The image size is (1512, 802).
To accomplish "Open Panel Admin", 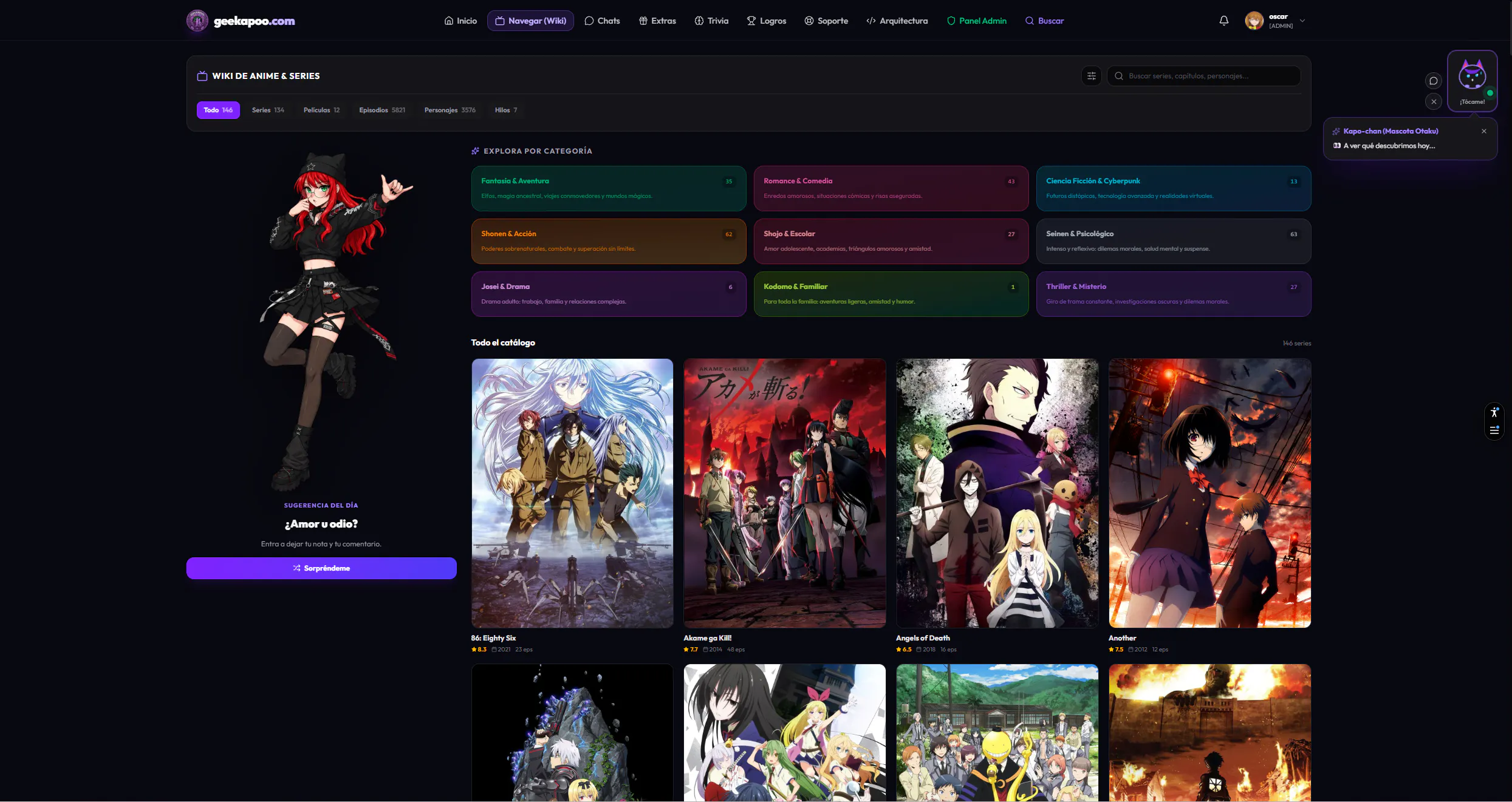I will [x=977, y=21].
